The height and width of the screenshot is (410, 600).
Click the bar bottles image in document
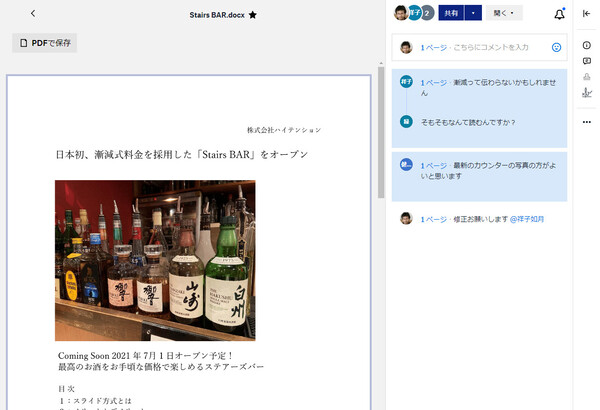point(155,260)
